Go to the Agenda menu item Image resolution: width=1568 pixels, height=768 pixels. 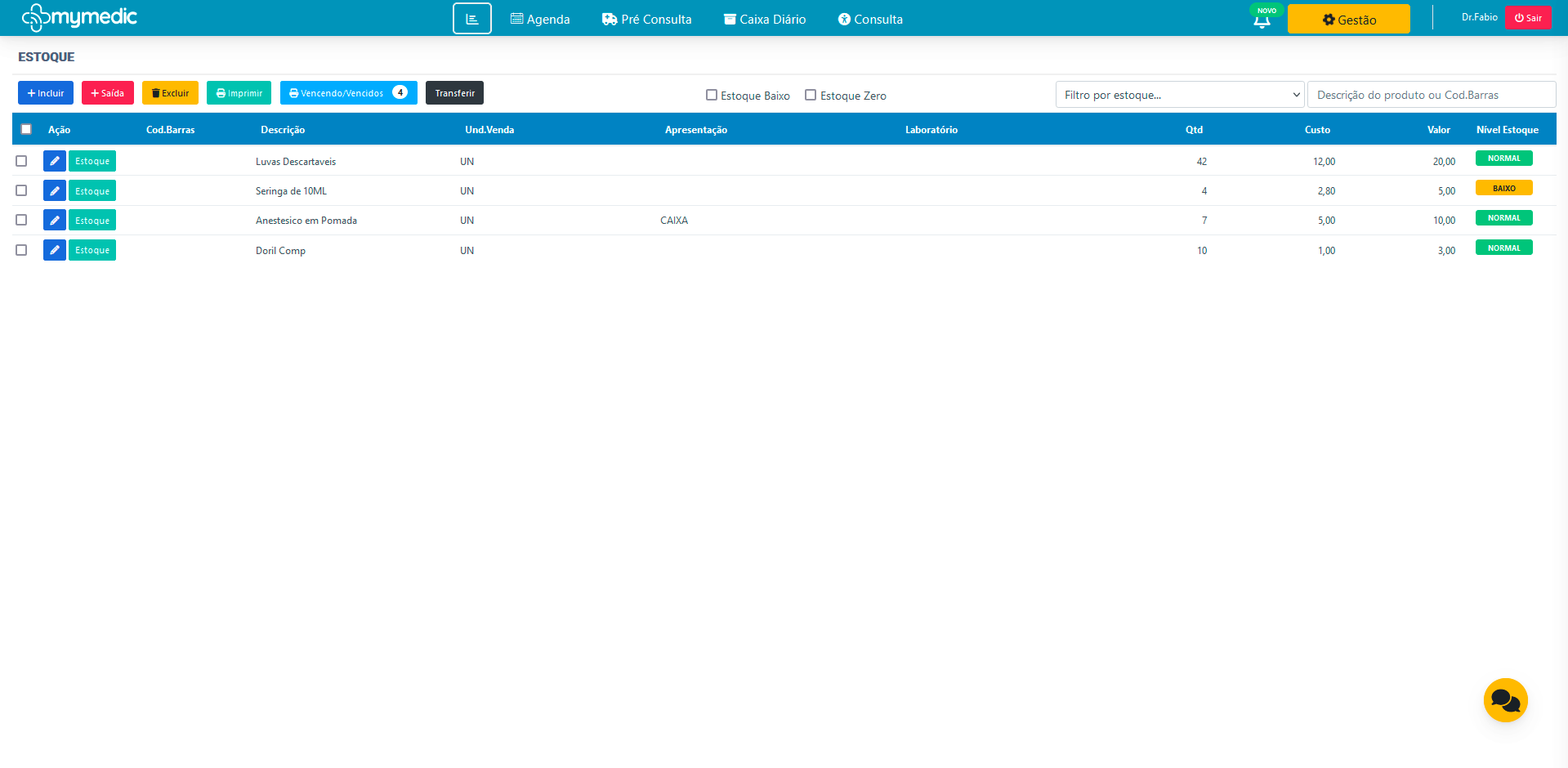(540, 19)
